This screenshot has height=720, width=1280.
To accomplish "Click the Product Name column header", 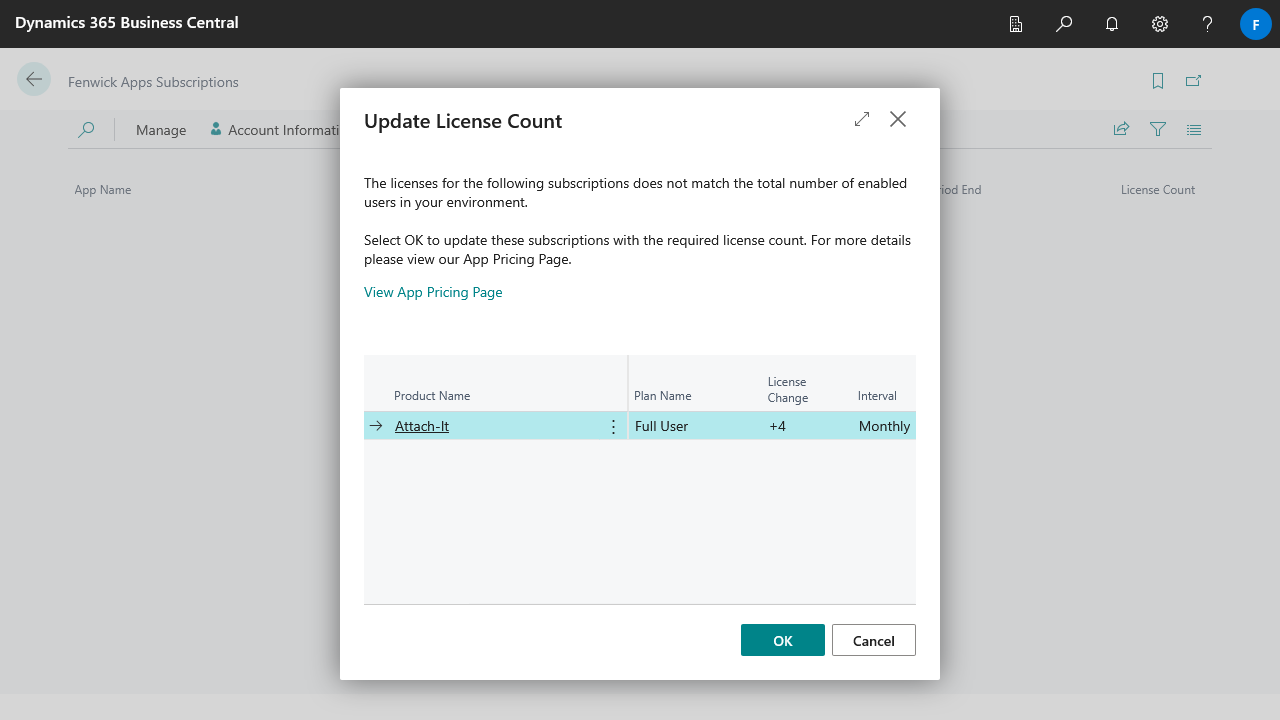I will pos(432,396).
